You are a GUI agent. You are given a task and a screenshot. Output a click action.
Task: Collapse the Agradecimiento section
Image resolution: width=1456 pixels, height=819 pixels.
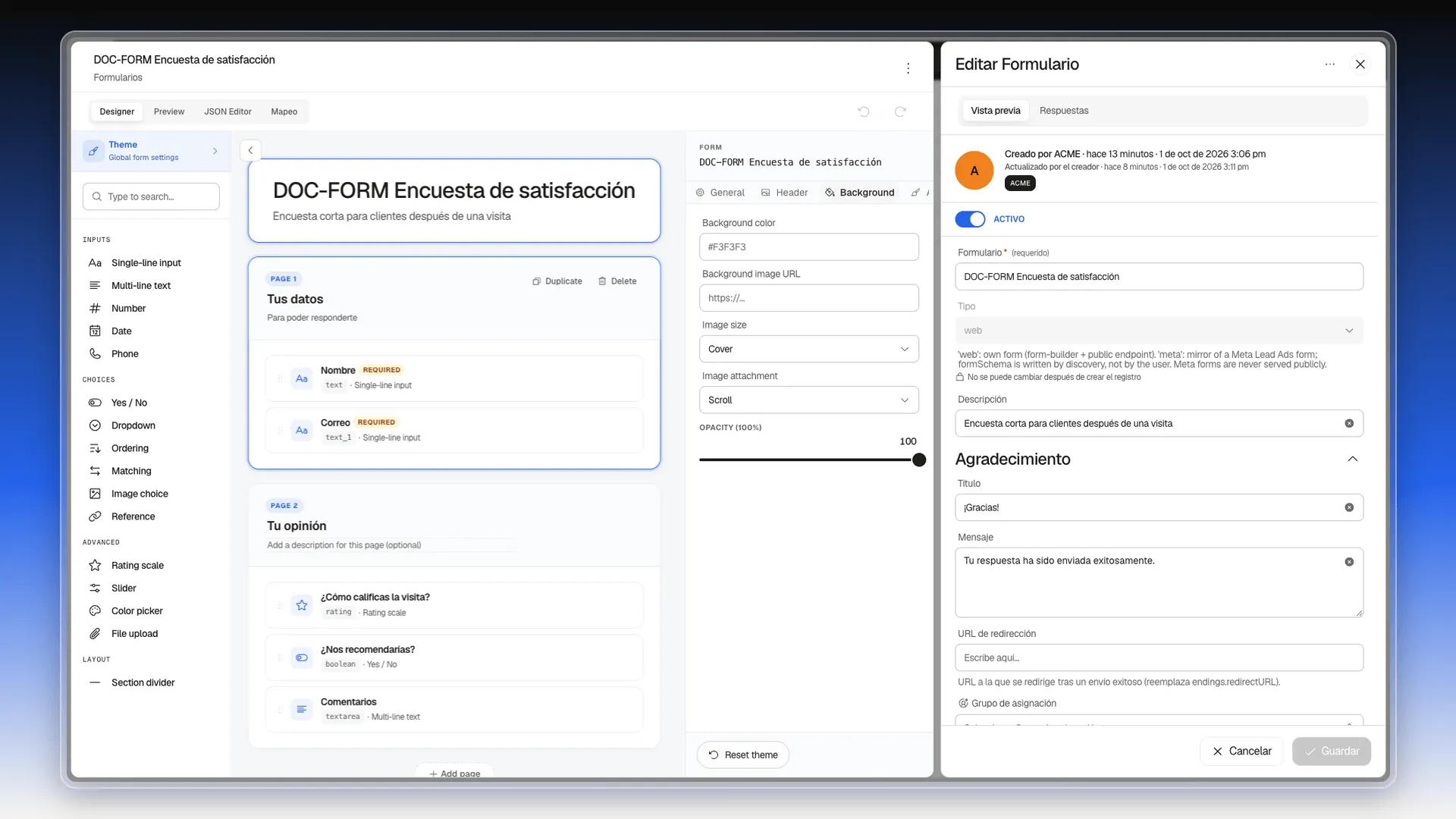point(1352,459)
